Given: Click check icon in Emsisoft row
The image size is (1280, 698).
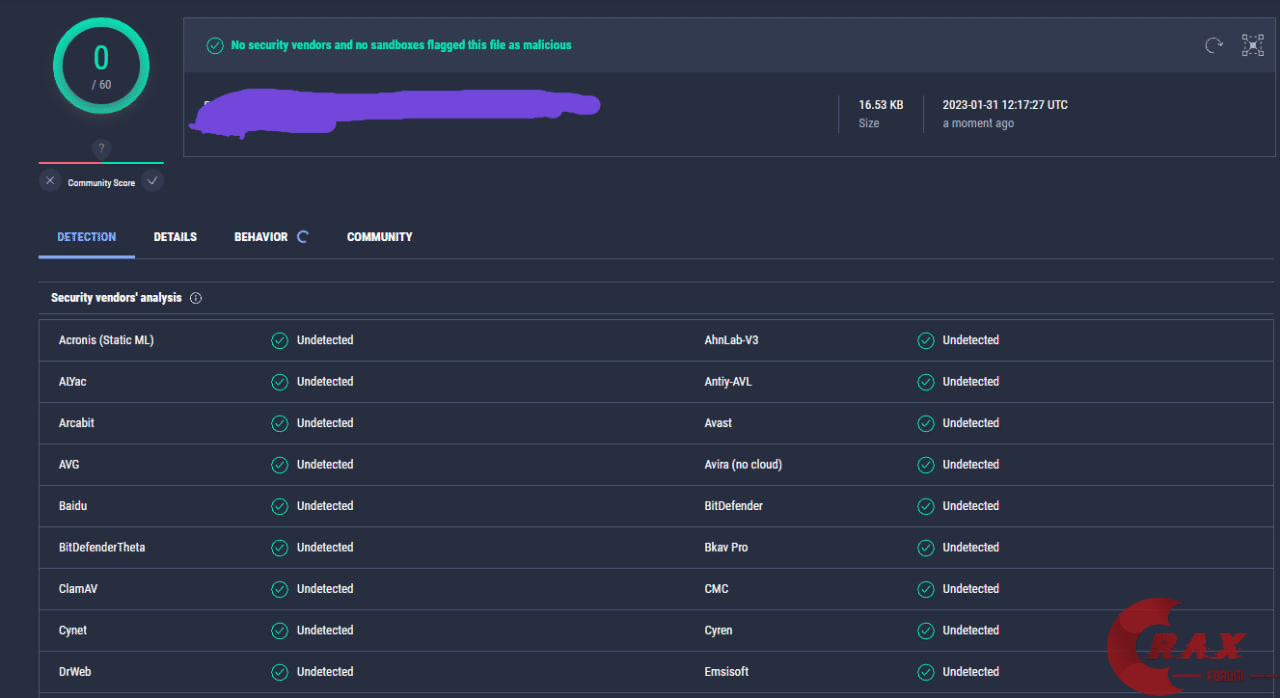Looking at the screenshot, I should [926, 672].
